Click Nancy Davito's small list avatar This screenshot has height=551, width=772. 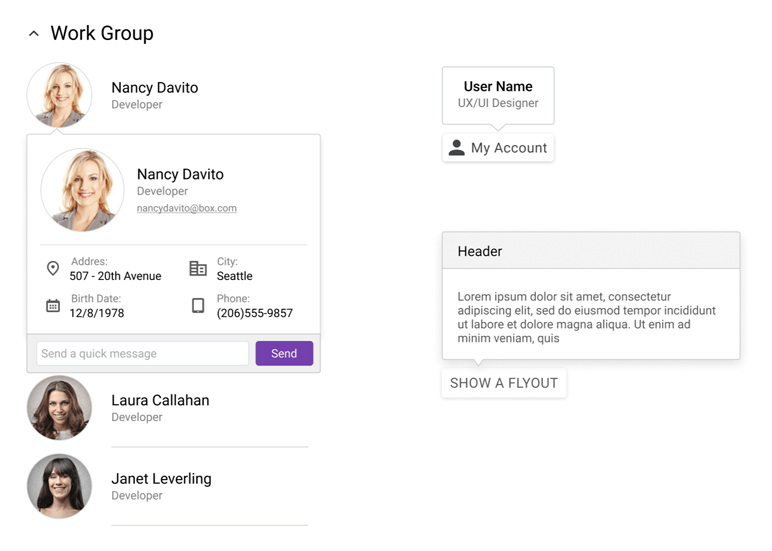click(60, 96)
